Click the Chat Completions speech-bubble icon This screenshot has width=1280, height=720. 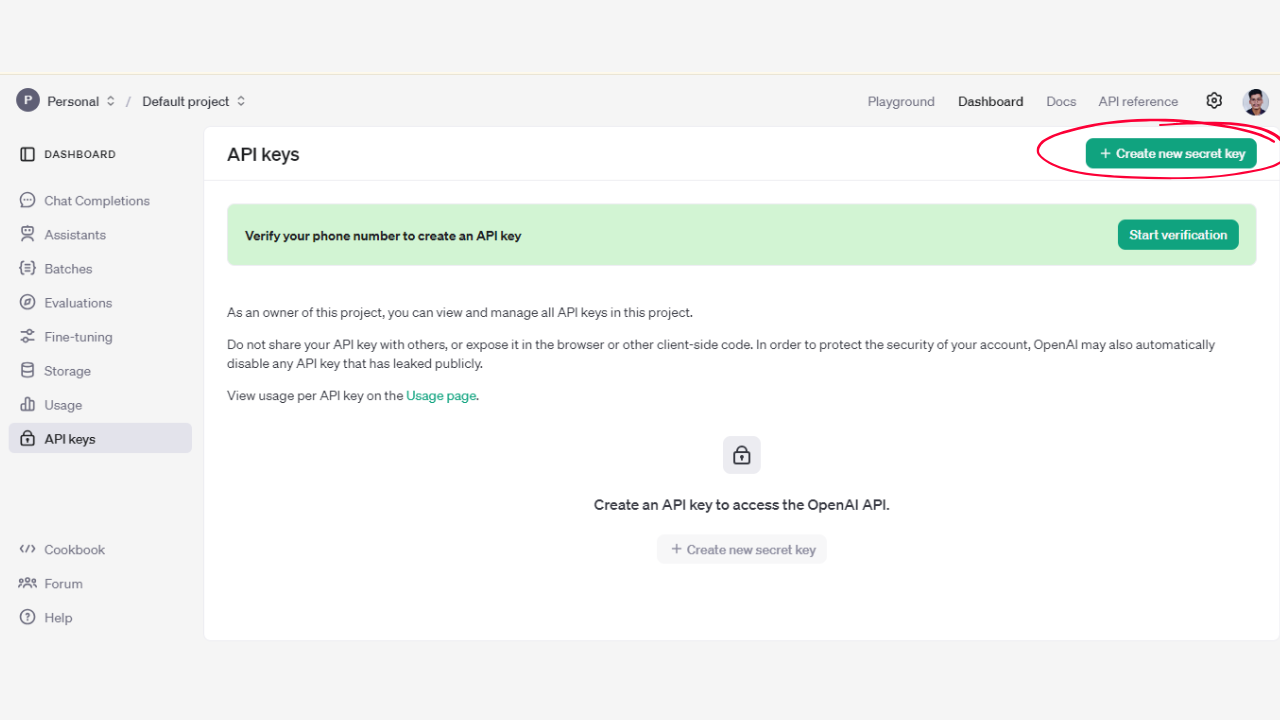coord(27,200)
